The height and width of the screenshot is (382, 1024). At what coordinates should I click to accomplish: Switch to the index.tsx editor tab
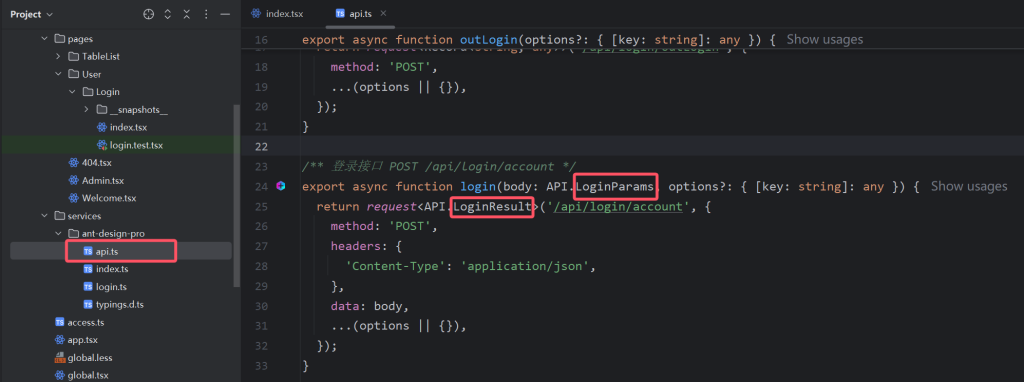279,13
